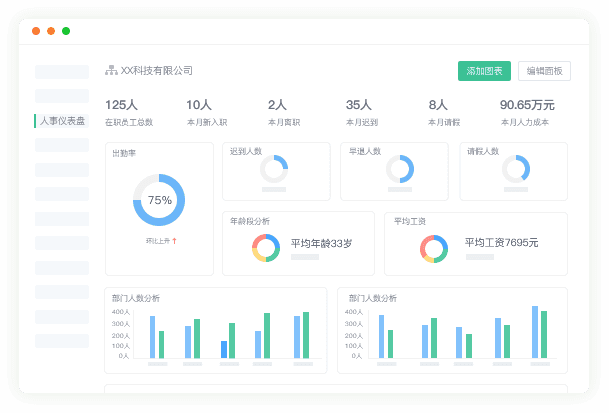Click the dark blue bar in left 部门人数分析 chart

[x=224, y=349]
